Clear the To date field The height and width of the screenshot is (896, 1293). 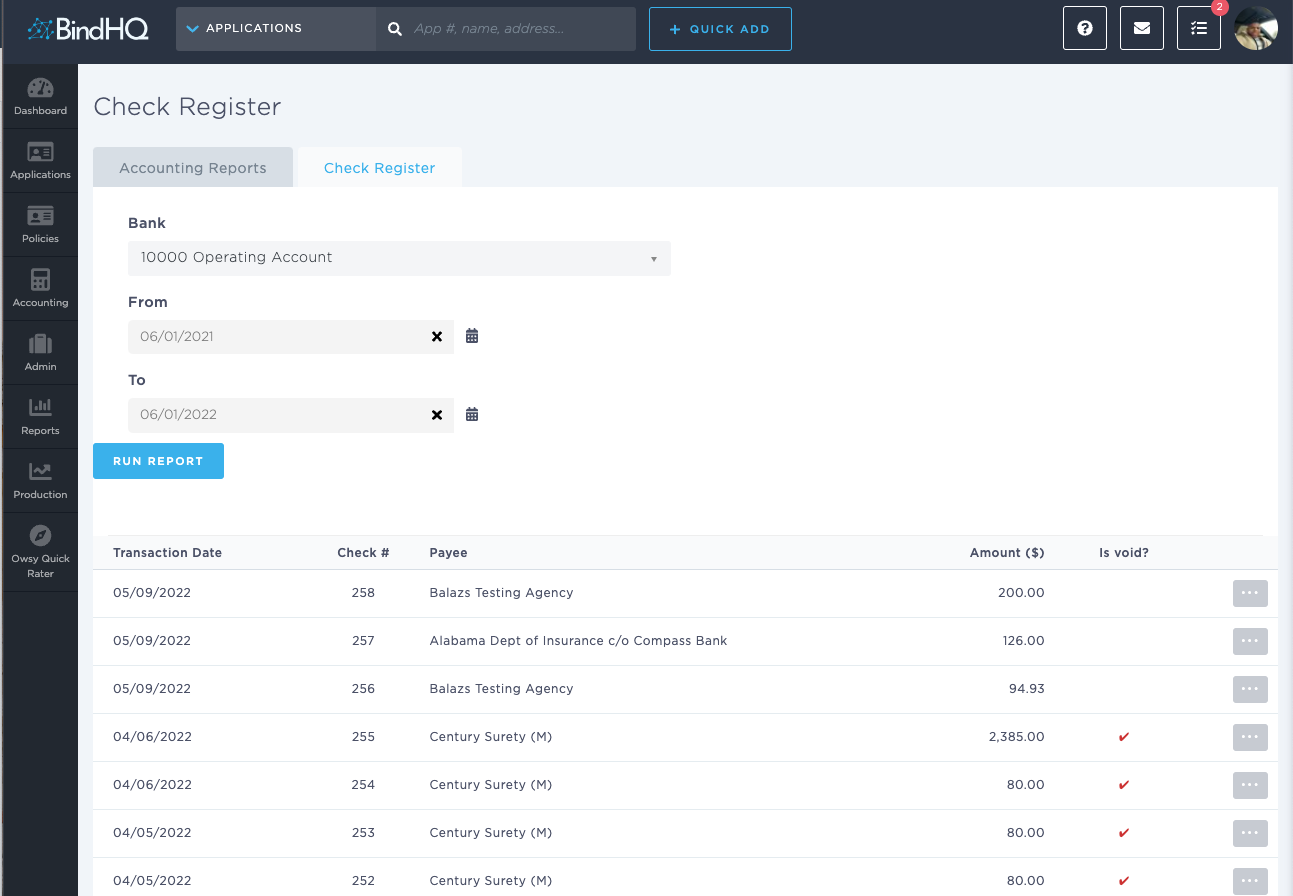[437, 415]
